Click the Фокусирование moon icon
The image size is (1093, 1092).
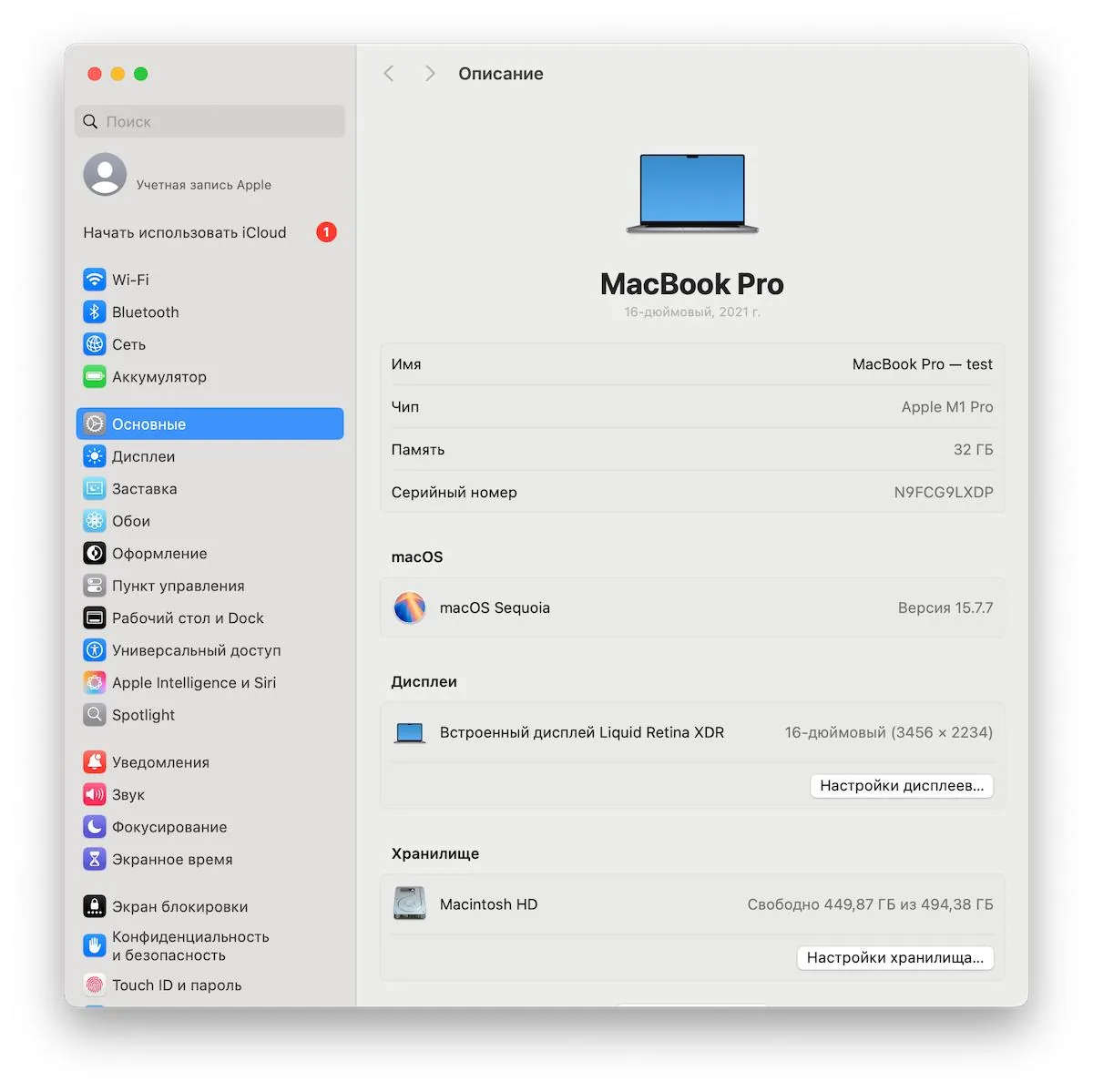[x=95, y=827]
